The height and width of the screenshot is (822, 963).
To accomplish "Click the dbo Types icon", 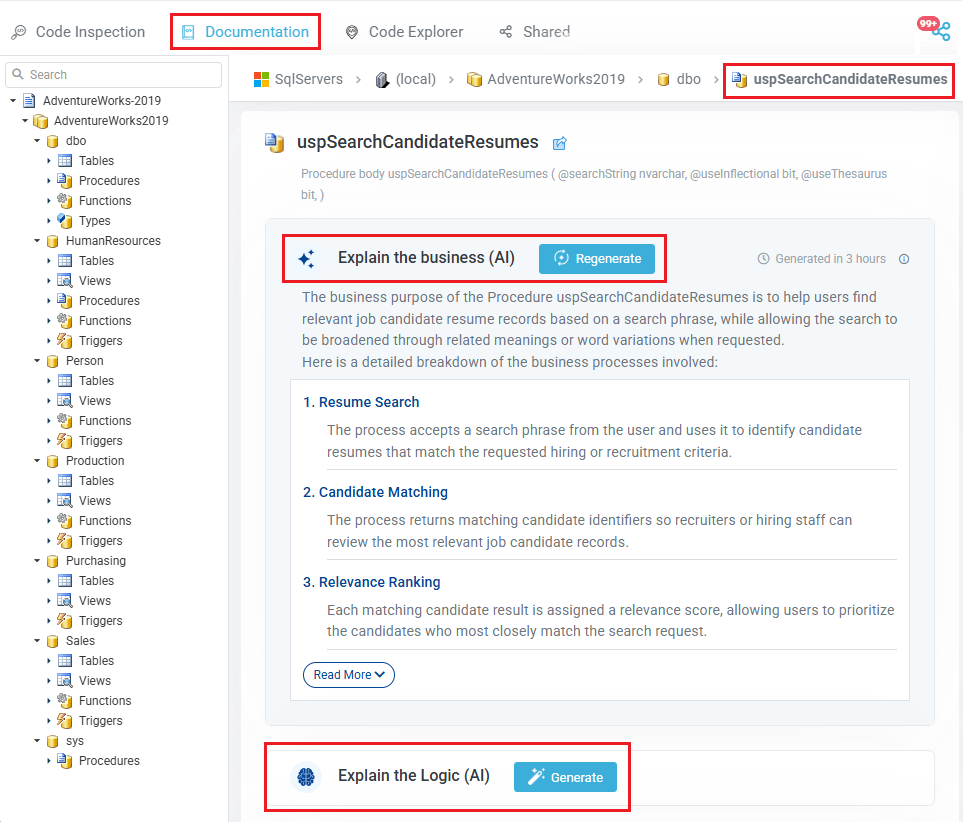I will click(x=64, y=220).
